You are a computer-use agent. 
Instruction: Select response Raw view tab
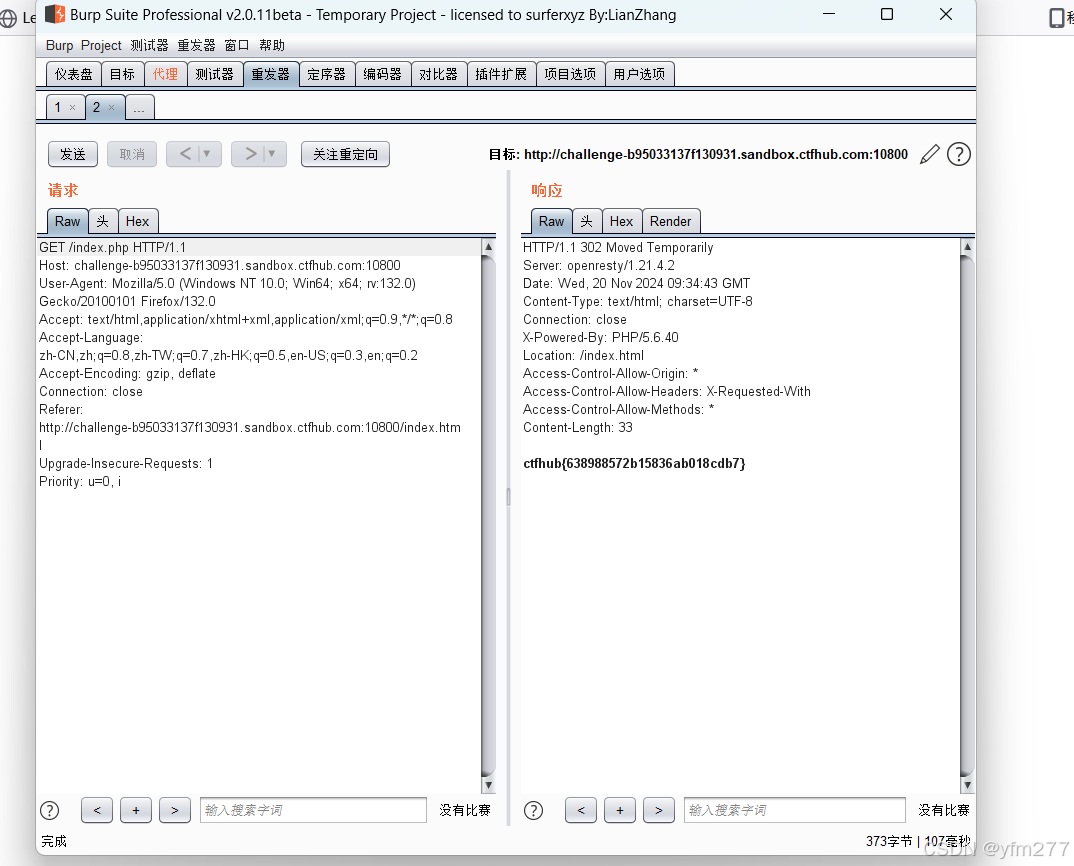click(551, 221)
